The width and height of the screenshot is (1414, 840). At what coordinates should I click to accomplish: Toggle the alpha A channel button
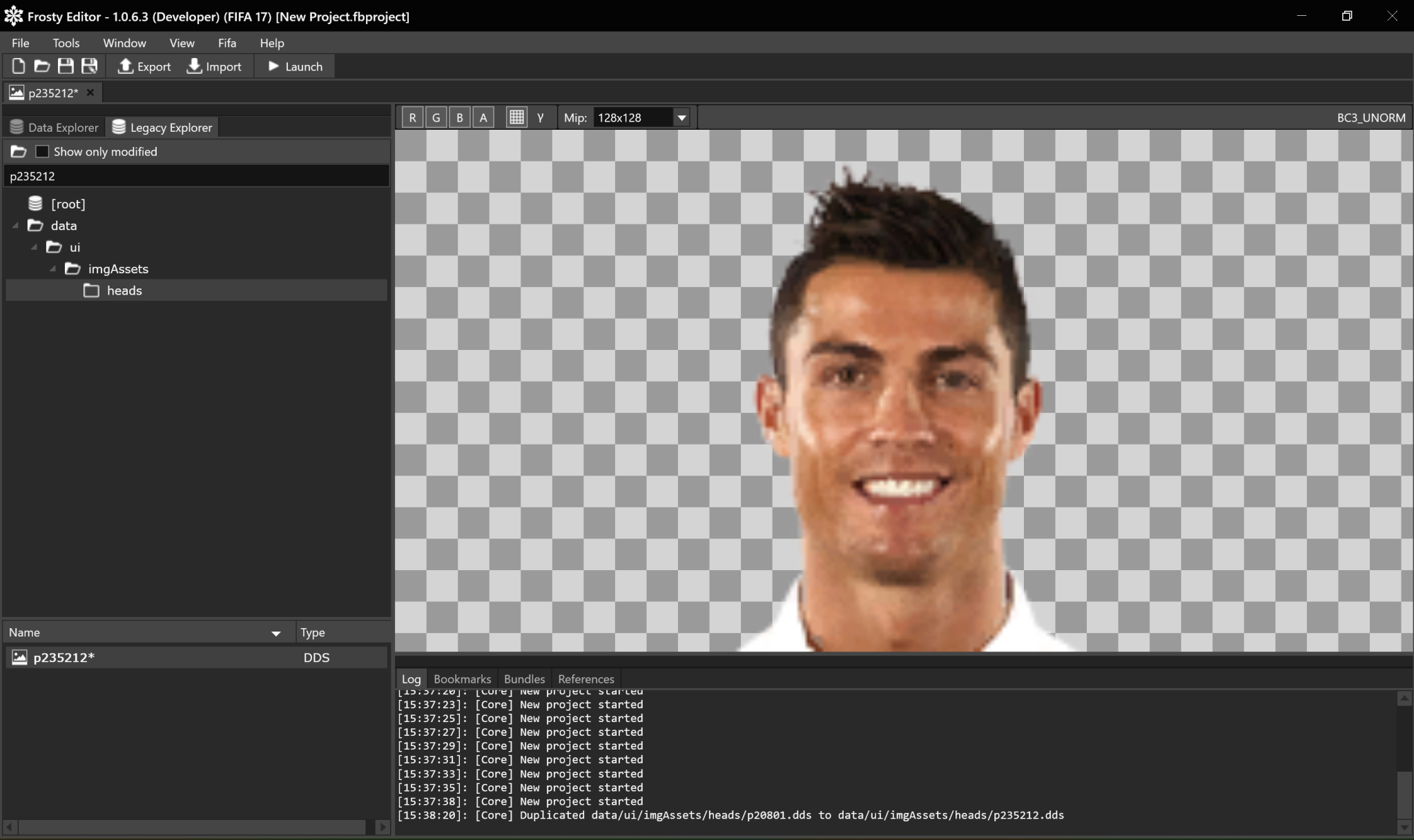[x=483, y=117]
